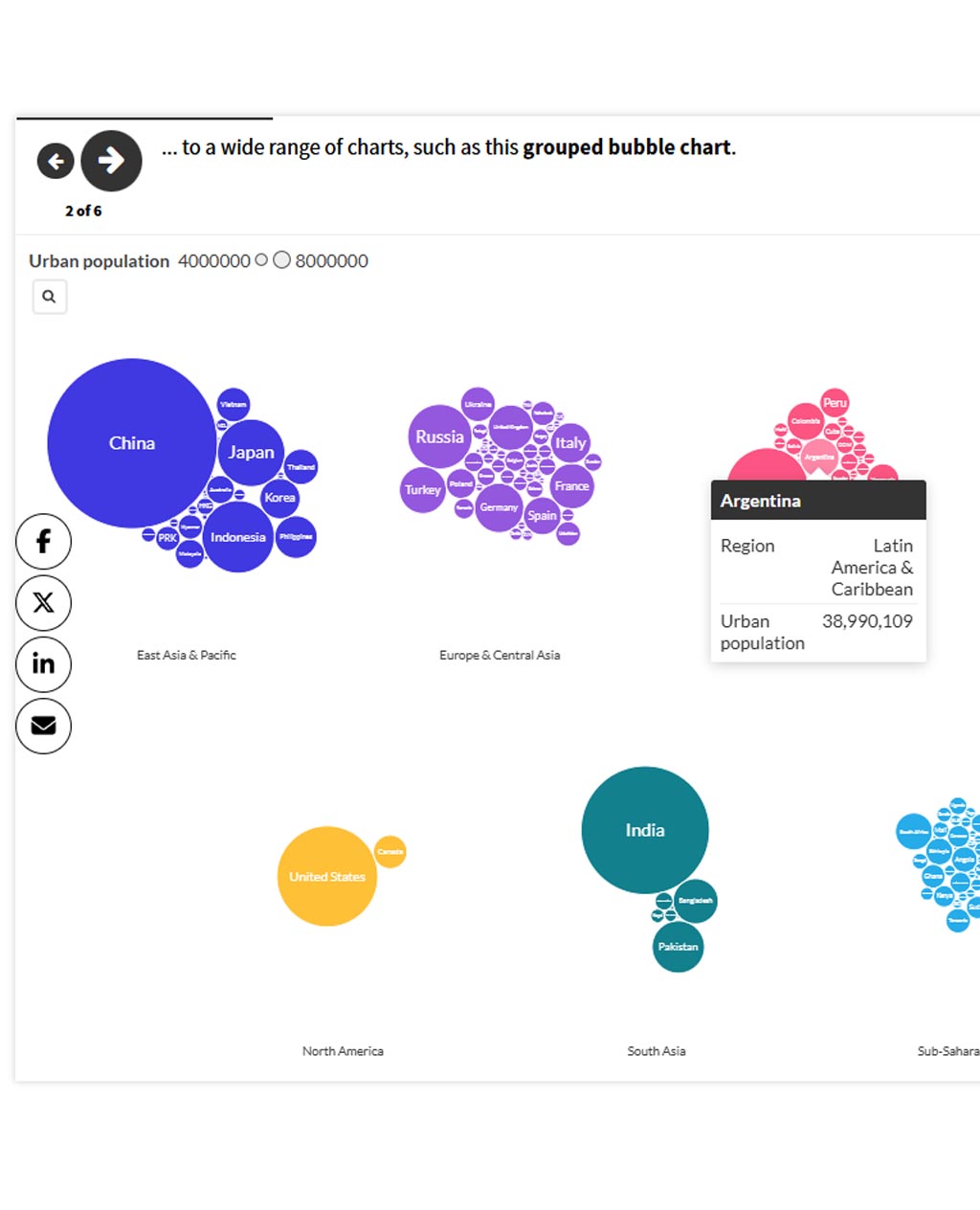Go to the previous slide arrow
Screen dimensions: 980x1210
coord(56,161)
